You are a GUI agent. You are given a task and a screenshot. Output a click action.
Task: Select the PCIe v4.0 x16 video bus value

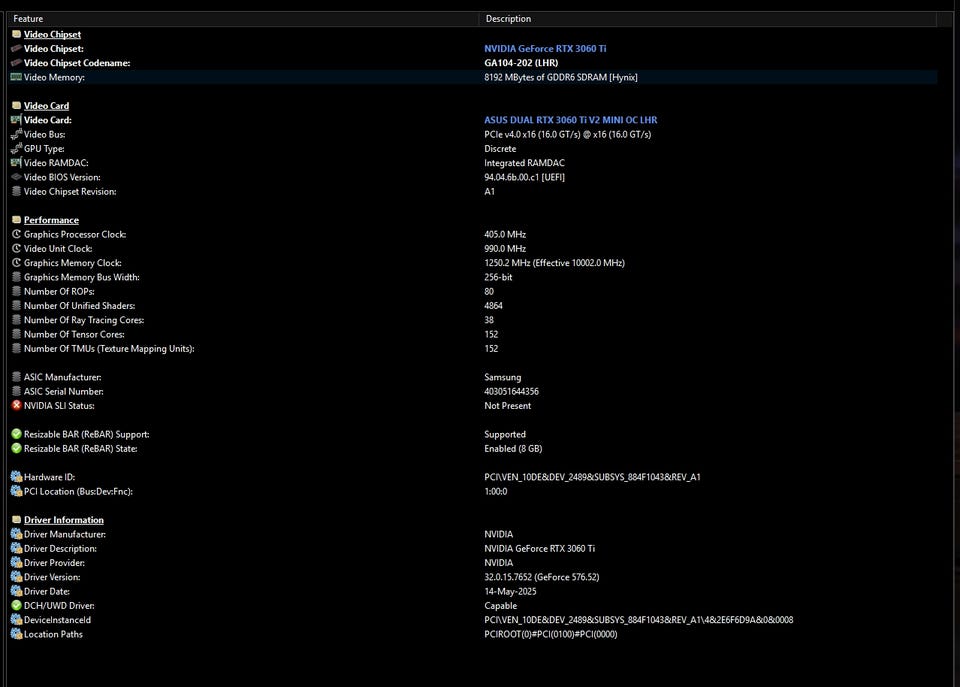tap(568, 134)
